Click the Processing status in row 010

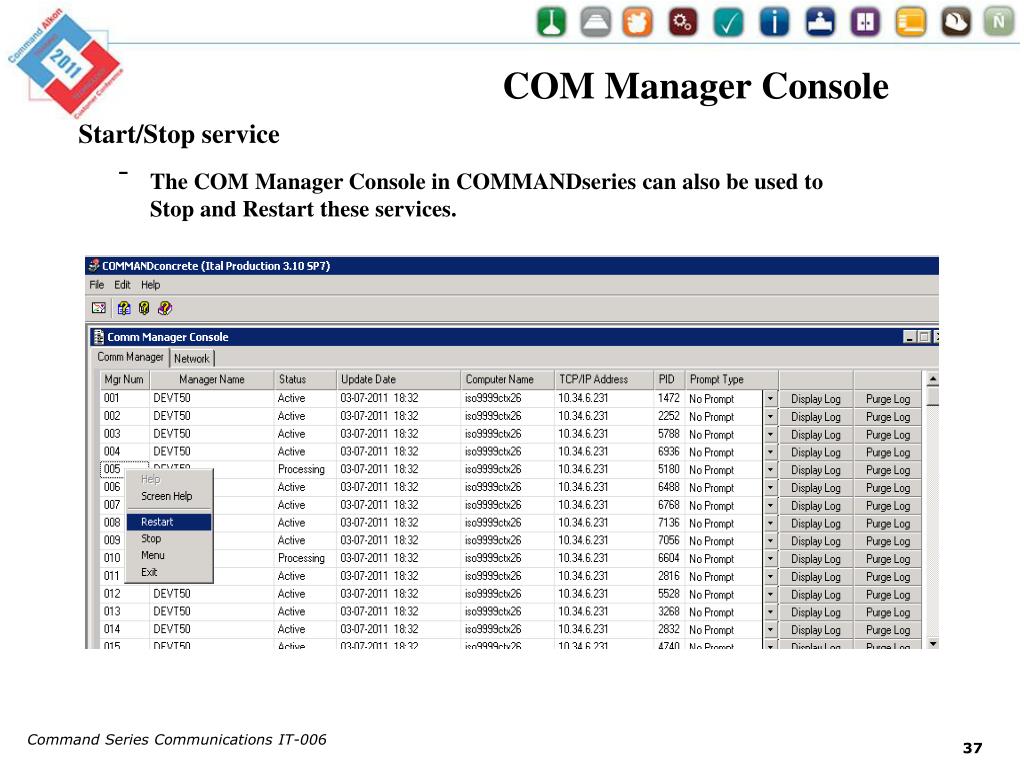(301, 558)
